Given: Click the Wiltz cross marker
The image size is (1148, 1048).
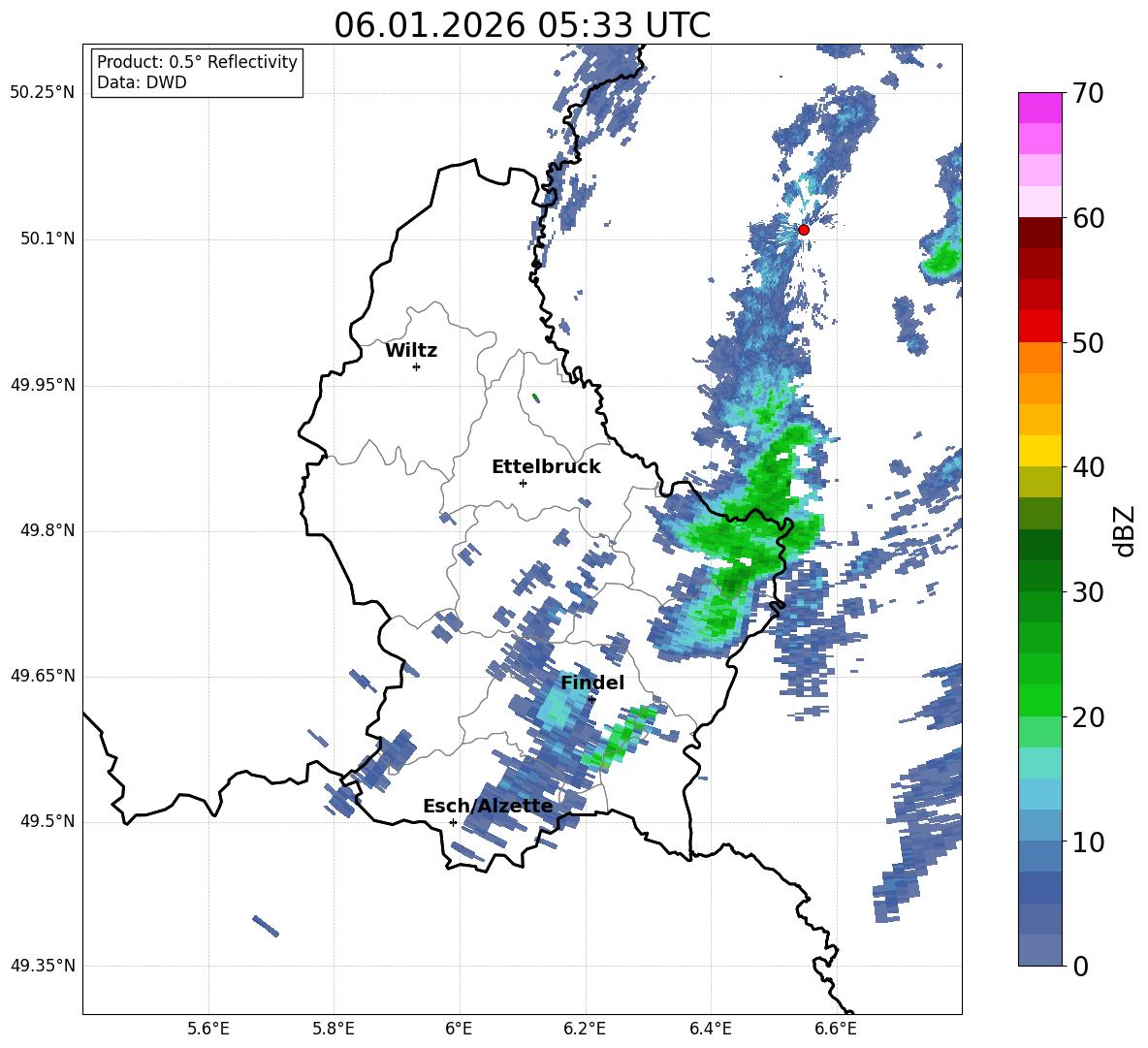Looking at the screenshot, I should (x=416, y=366).
